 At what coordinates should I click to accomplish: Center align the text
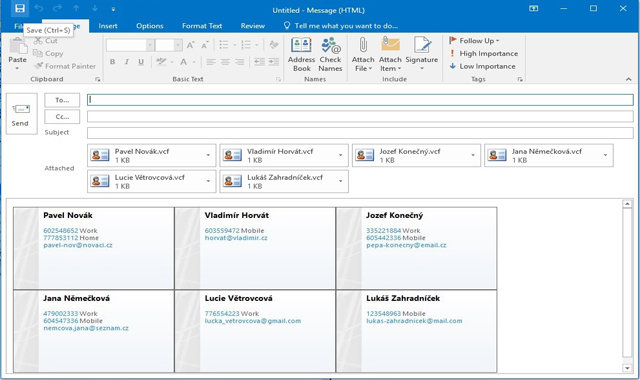(225, 62)
